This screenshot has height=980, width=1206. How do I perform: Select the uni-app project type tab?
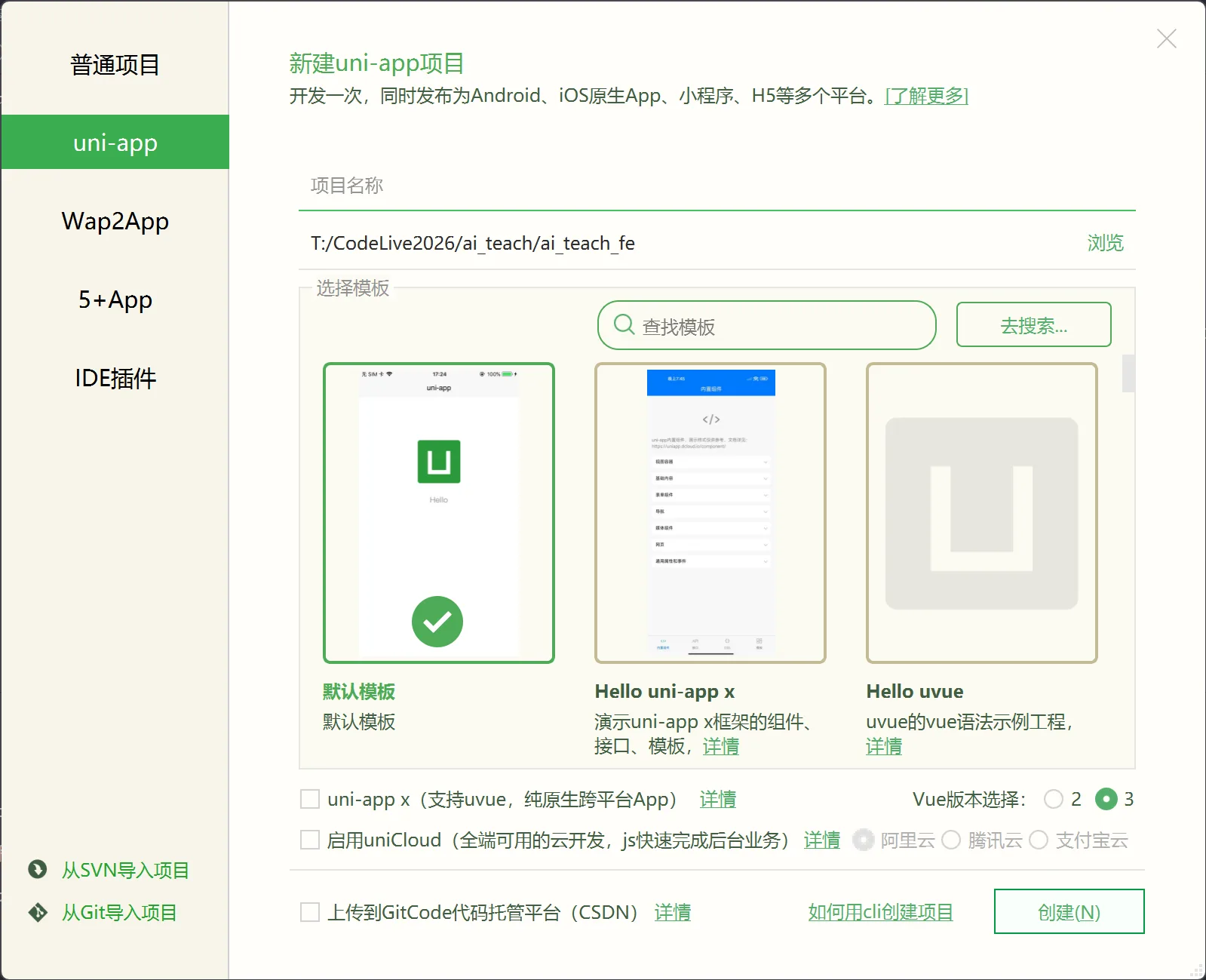[115, 142]
